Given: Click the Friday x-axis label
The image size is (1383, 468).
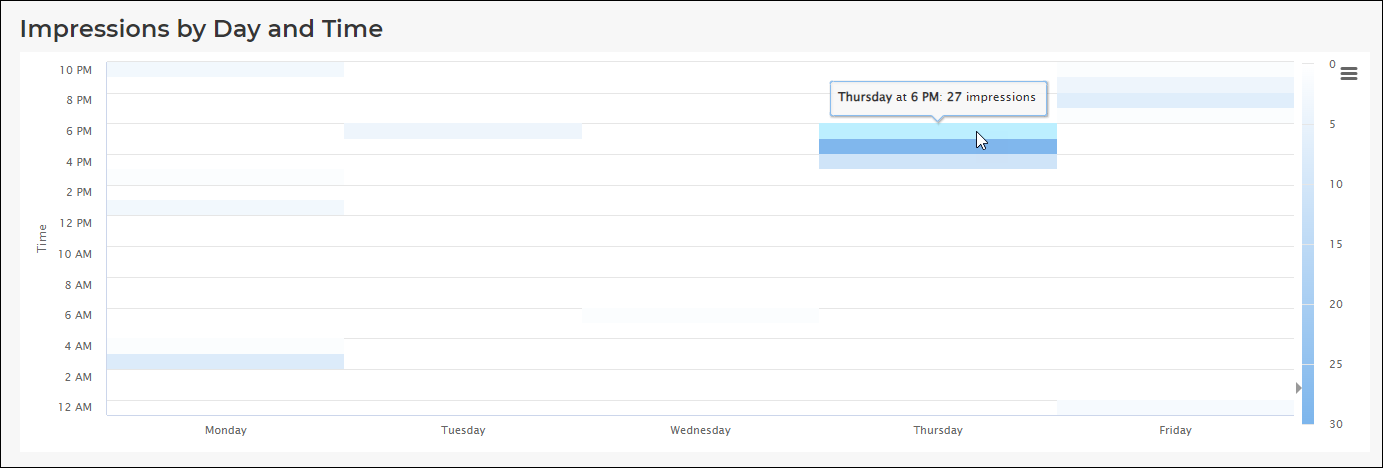Looking at the screenshot, I should tap(1175, 431).
